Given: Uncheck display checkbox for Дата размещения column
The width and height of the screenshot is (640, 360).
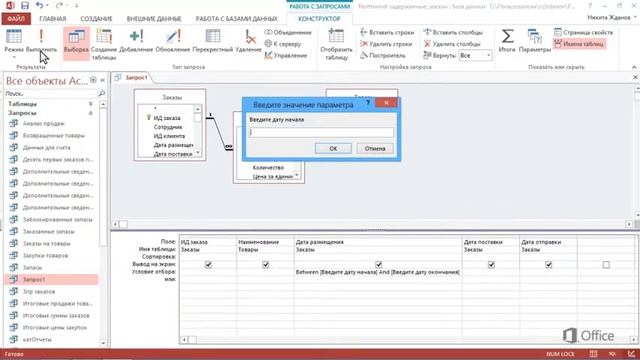Looking at the screenshot, I should click(x=378, y=264).
